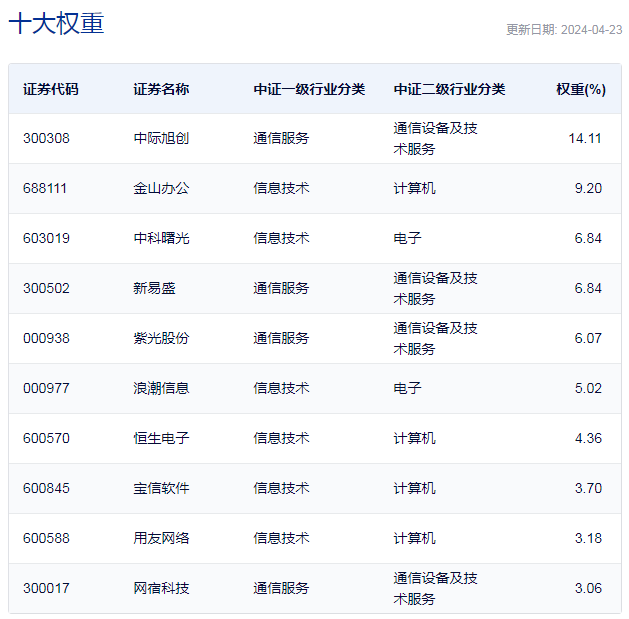Click the 十大权重 heading
The image size is (629, 619).
pos(57,23)
